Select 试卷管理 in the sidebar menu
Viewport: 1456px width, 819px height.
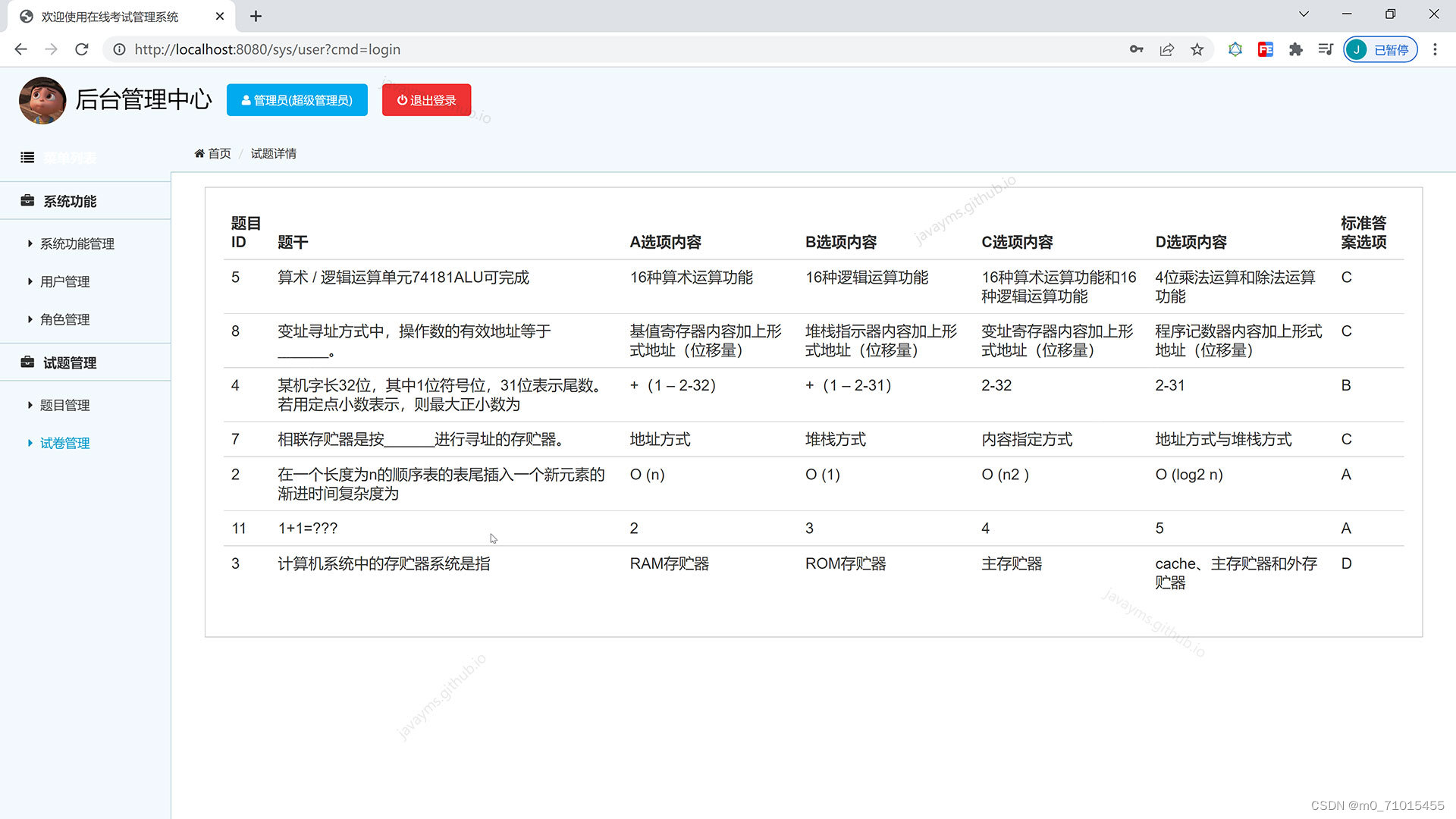(64, 443)
